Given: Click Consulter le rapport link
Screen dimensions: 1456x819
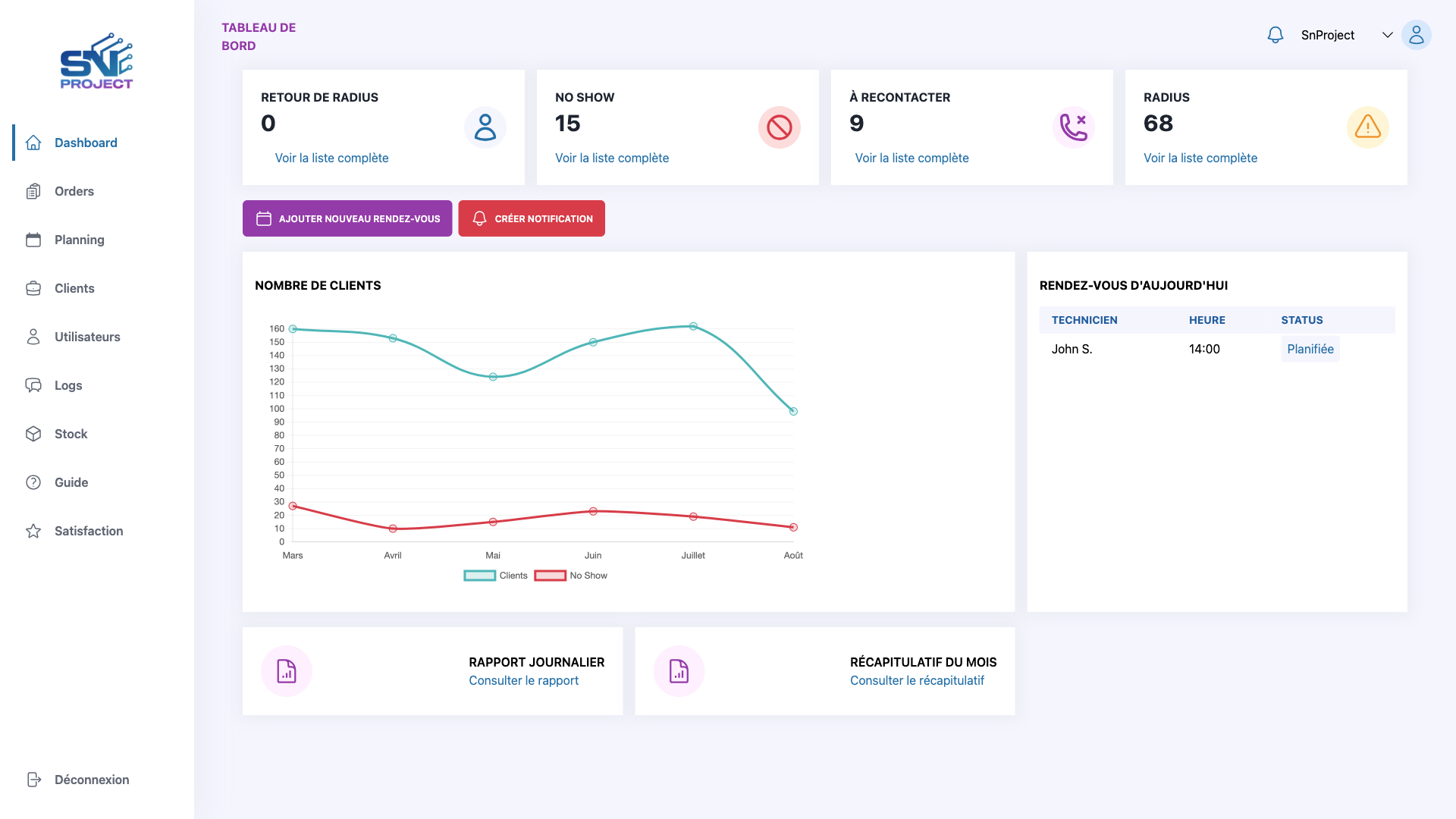Looking at the screenshot, I should coord(523,680).
